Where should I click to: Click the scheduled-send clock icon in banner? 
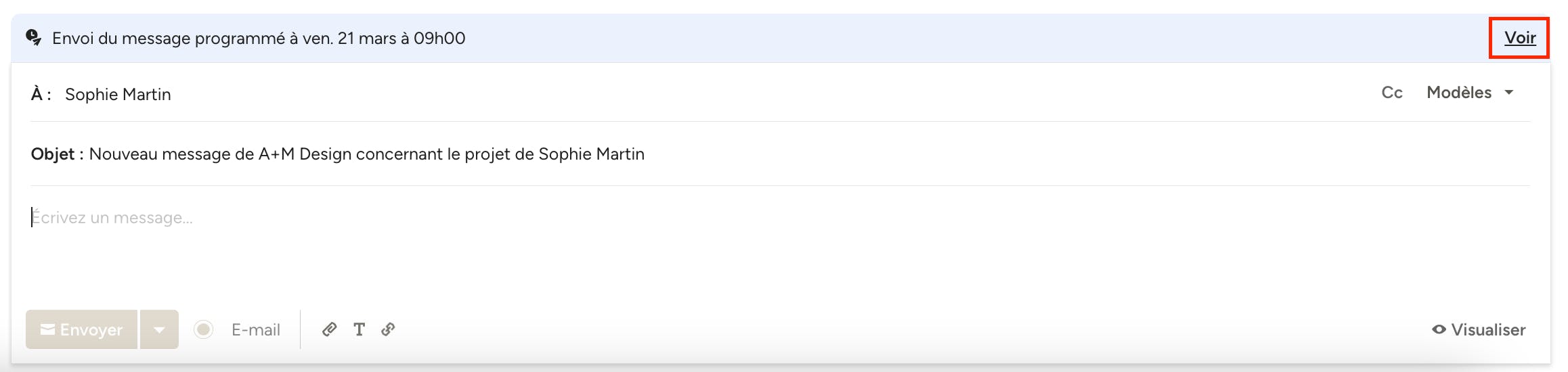point(33,37)
